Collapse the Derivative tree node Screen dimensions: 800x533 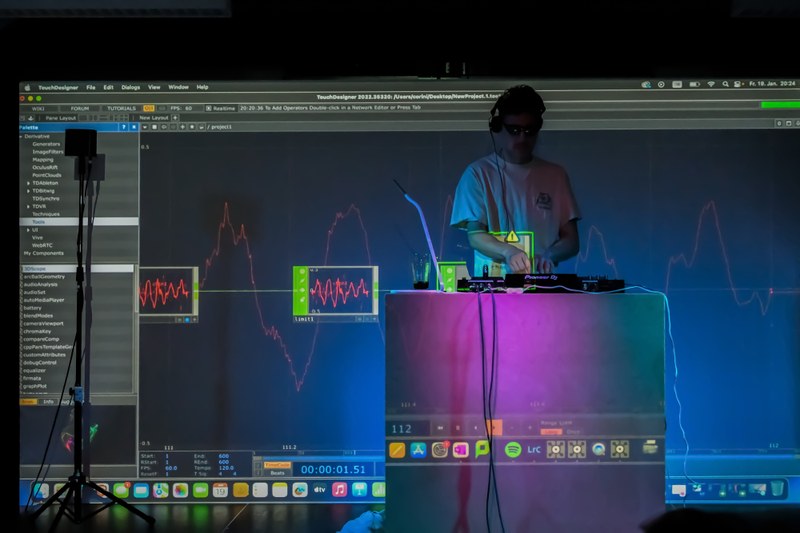pos(21,136)
